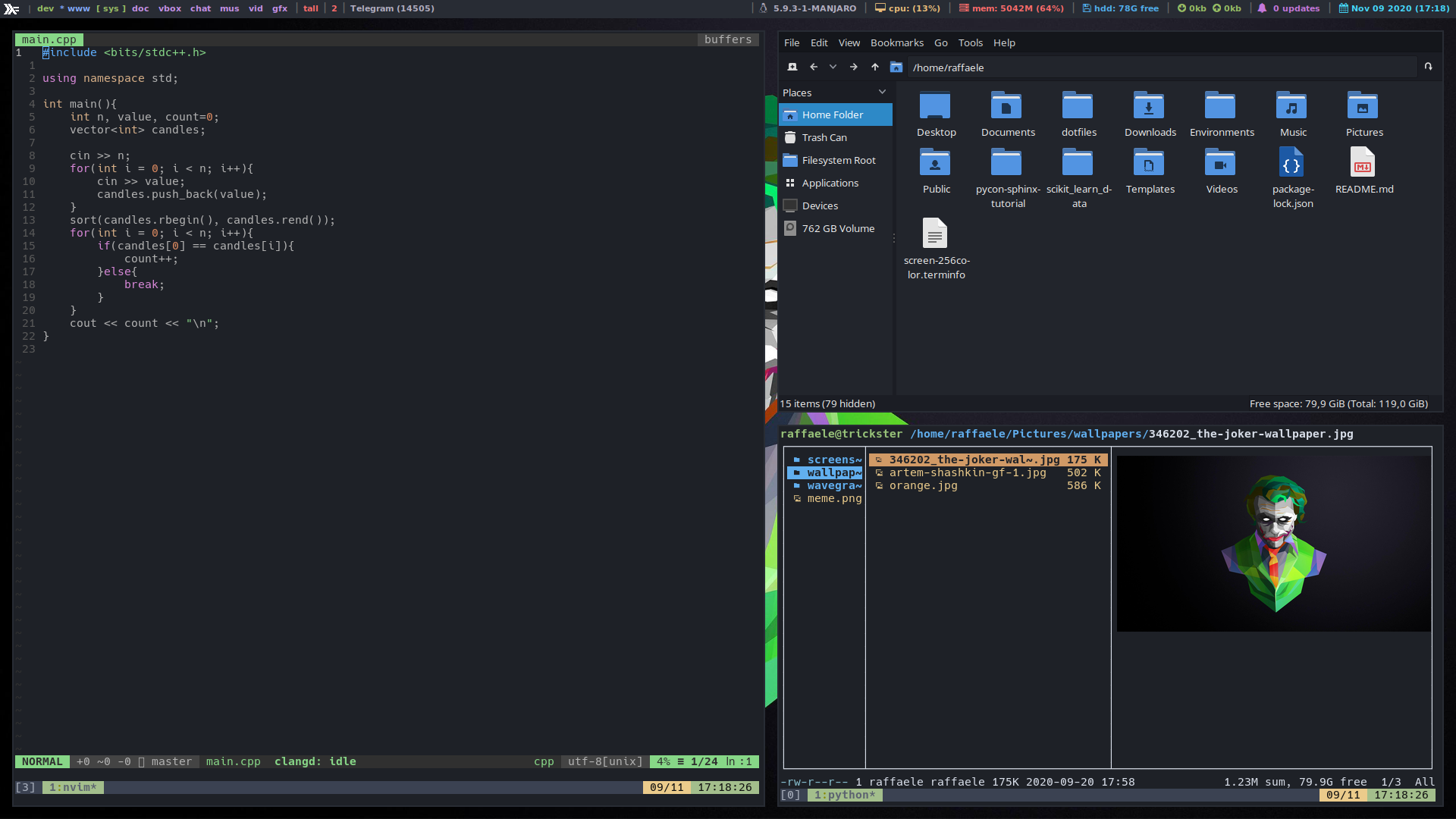Click the reload icon right of path bar
Image resolution: width=1456 pixels, height=819 pixels.
coord(1428,67)
